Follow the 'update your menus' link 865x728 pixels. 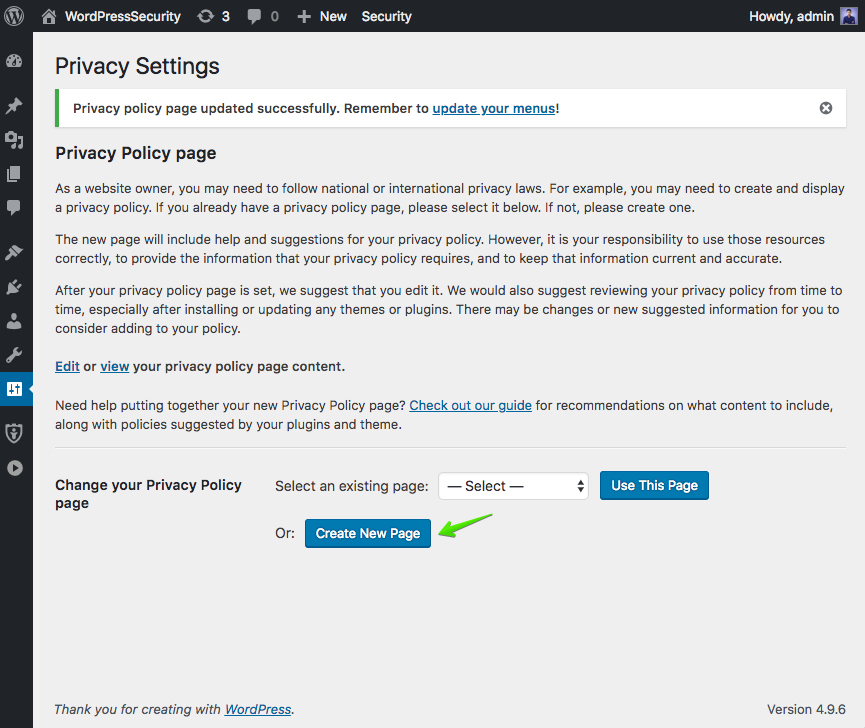494,109
